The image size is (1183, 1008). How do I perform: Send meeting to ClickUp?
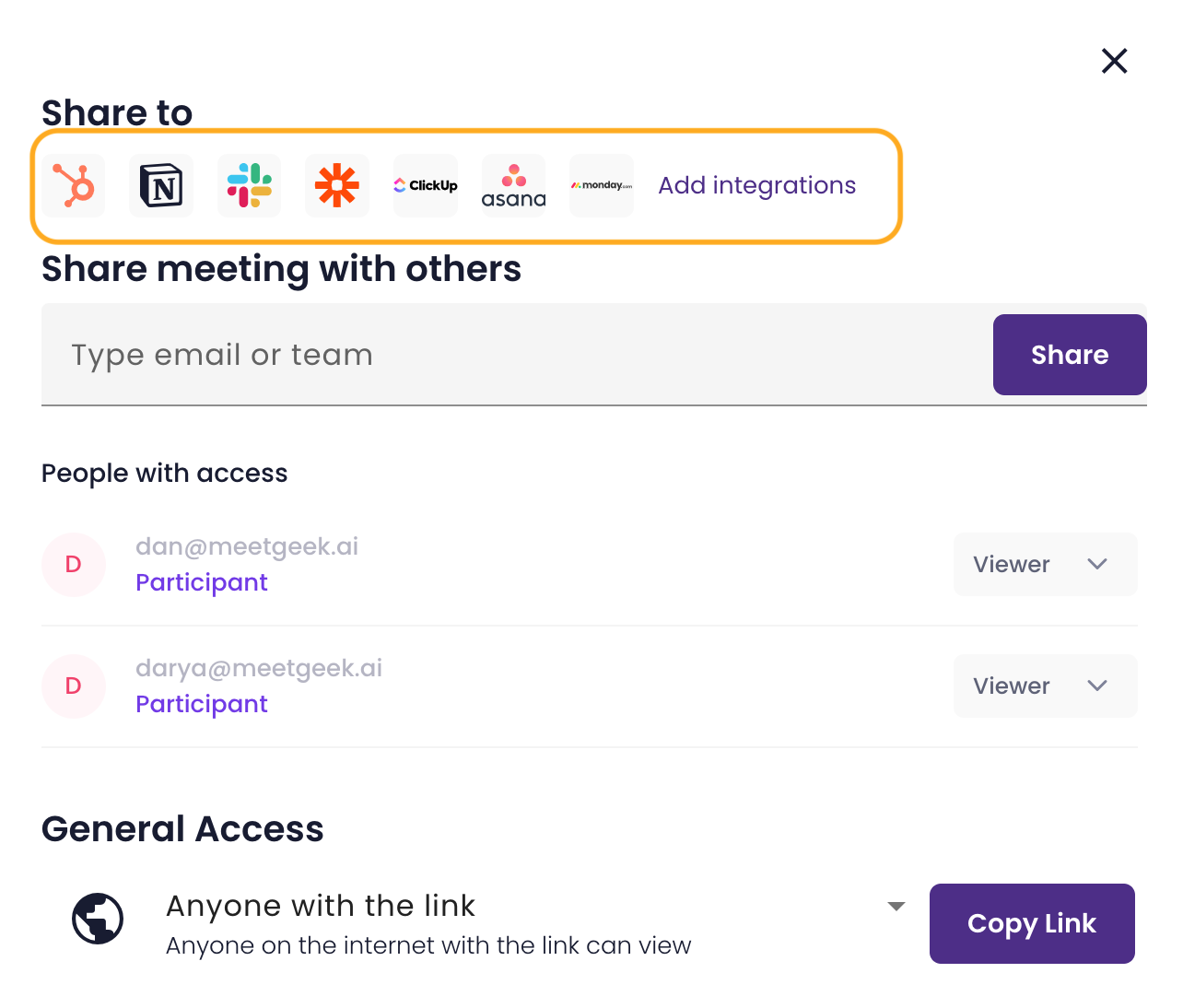tap(426, 185)
